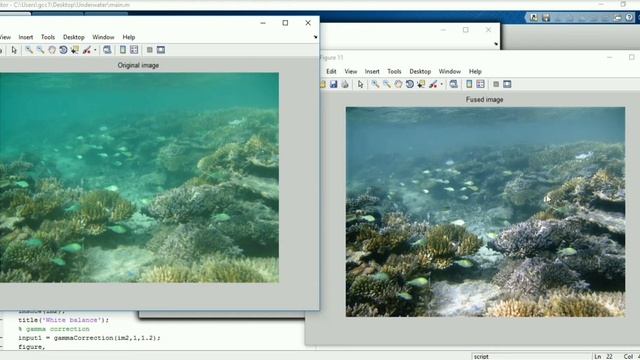The image size is (640, 360).
Task: Click 'Fused image' title text
Action: pyautogui.click(x=484, y=100)
